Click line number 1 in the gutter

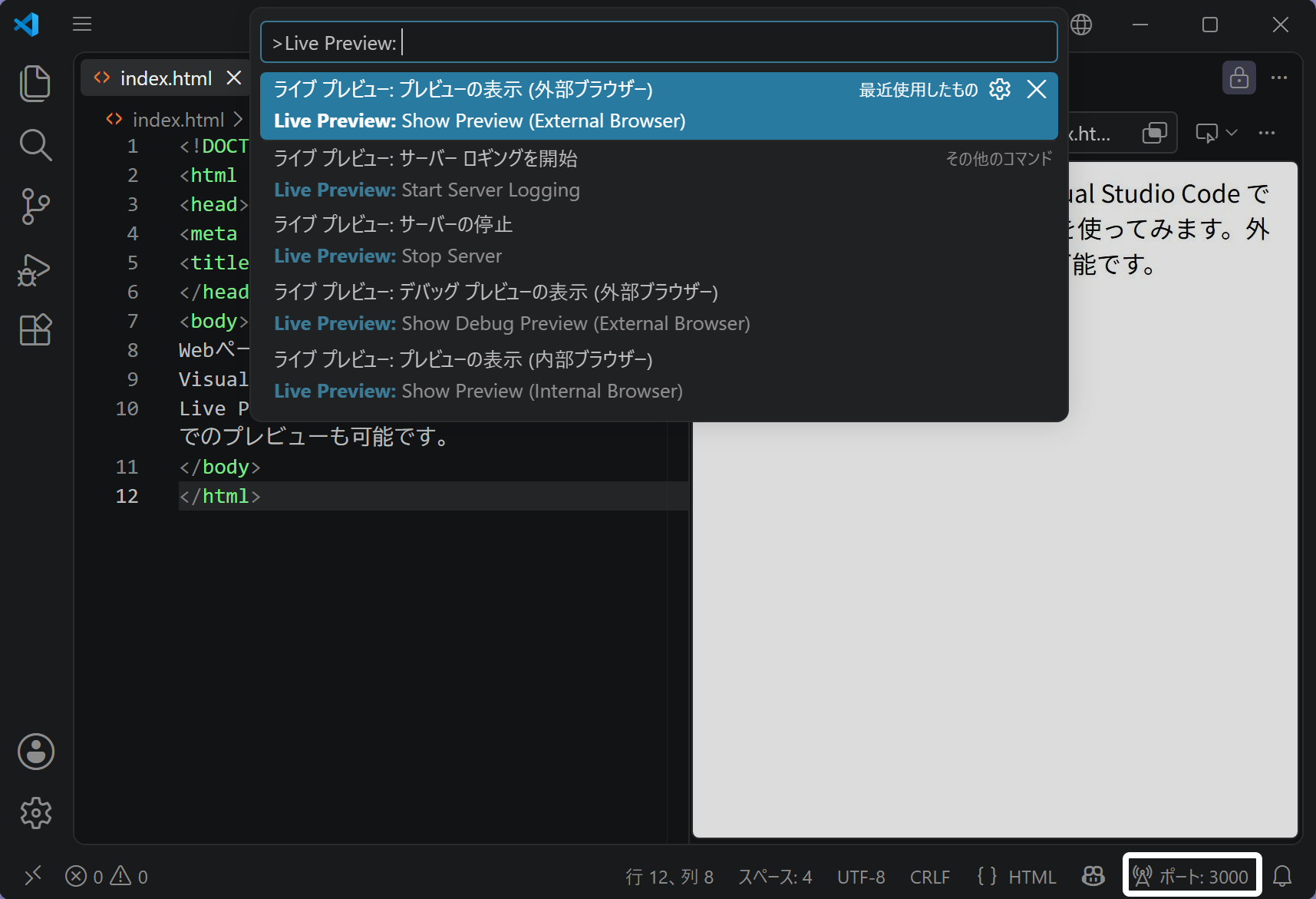click(133, 146)
